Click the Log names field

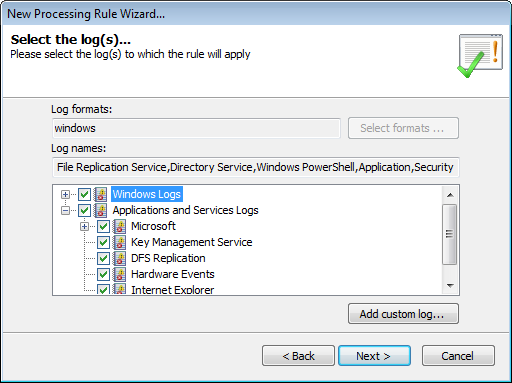(x=256, y=167)
